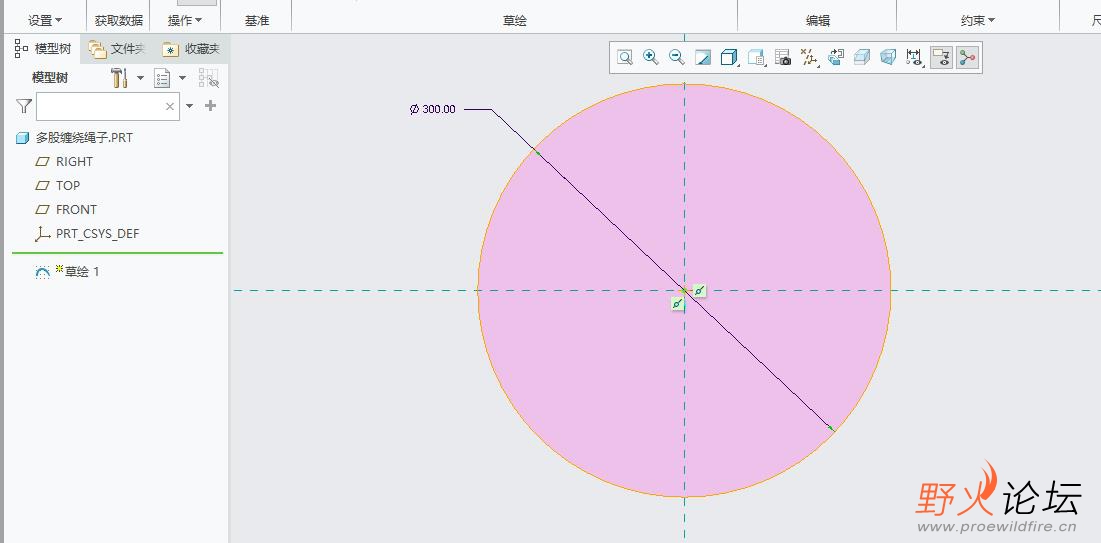The height and width of the screenshot is (543, 1101).
Task: Open the 设置 group dropdown
Action: [x=45, y=20]
